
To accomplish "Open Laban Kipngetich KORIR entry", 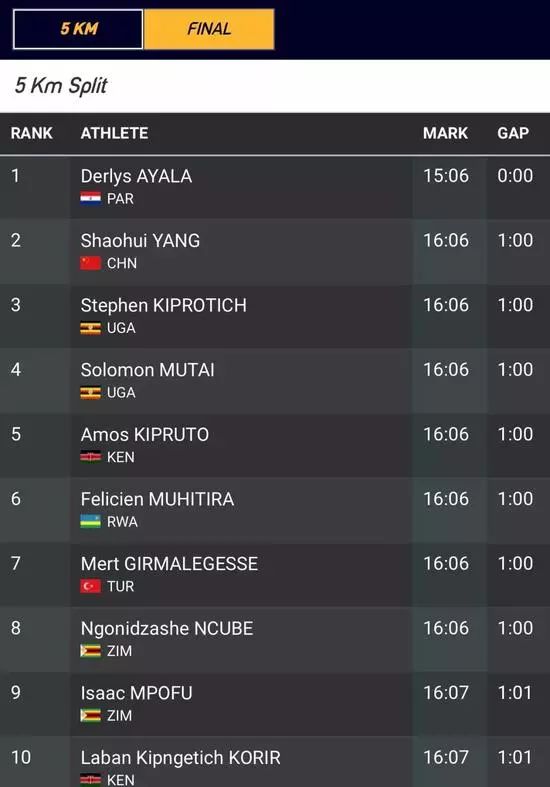I will [181, 758].
